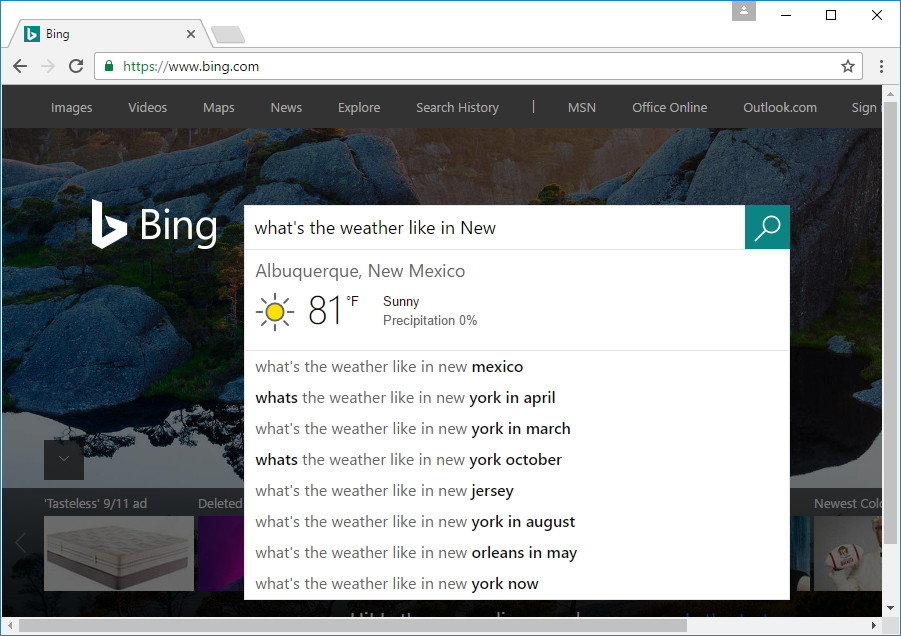Click the Sign in link
Image resolution: width=901 pixels, height=636 pixels.
coord(866,107)
